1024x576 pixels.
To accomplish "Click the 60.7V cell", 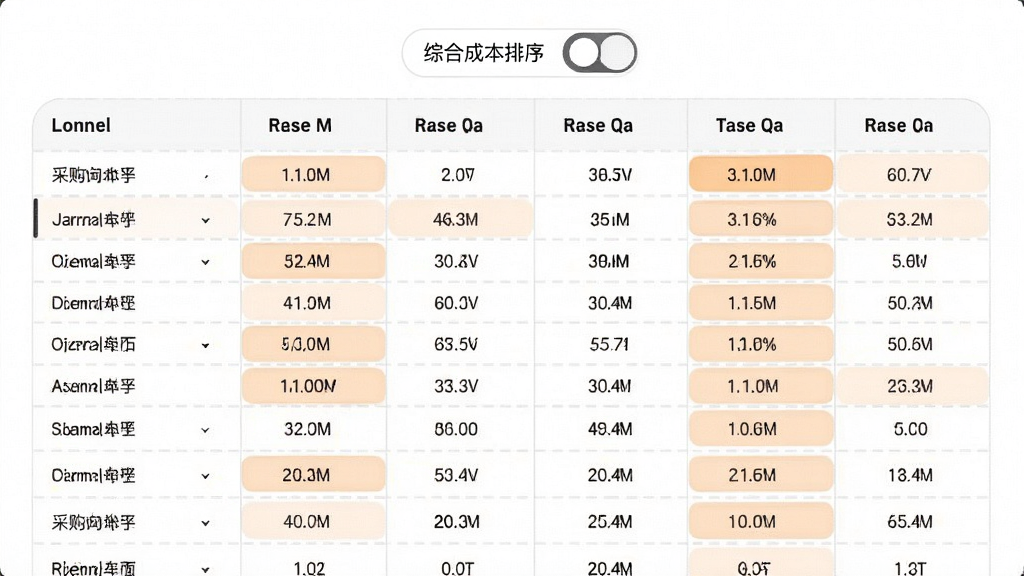I will (912, 174).
